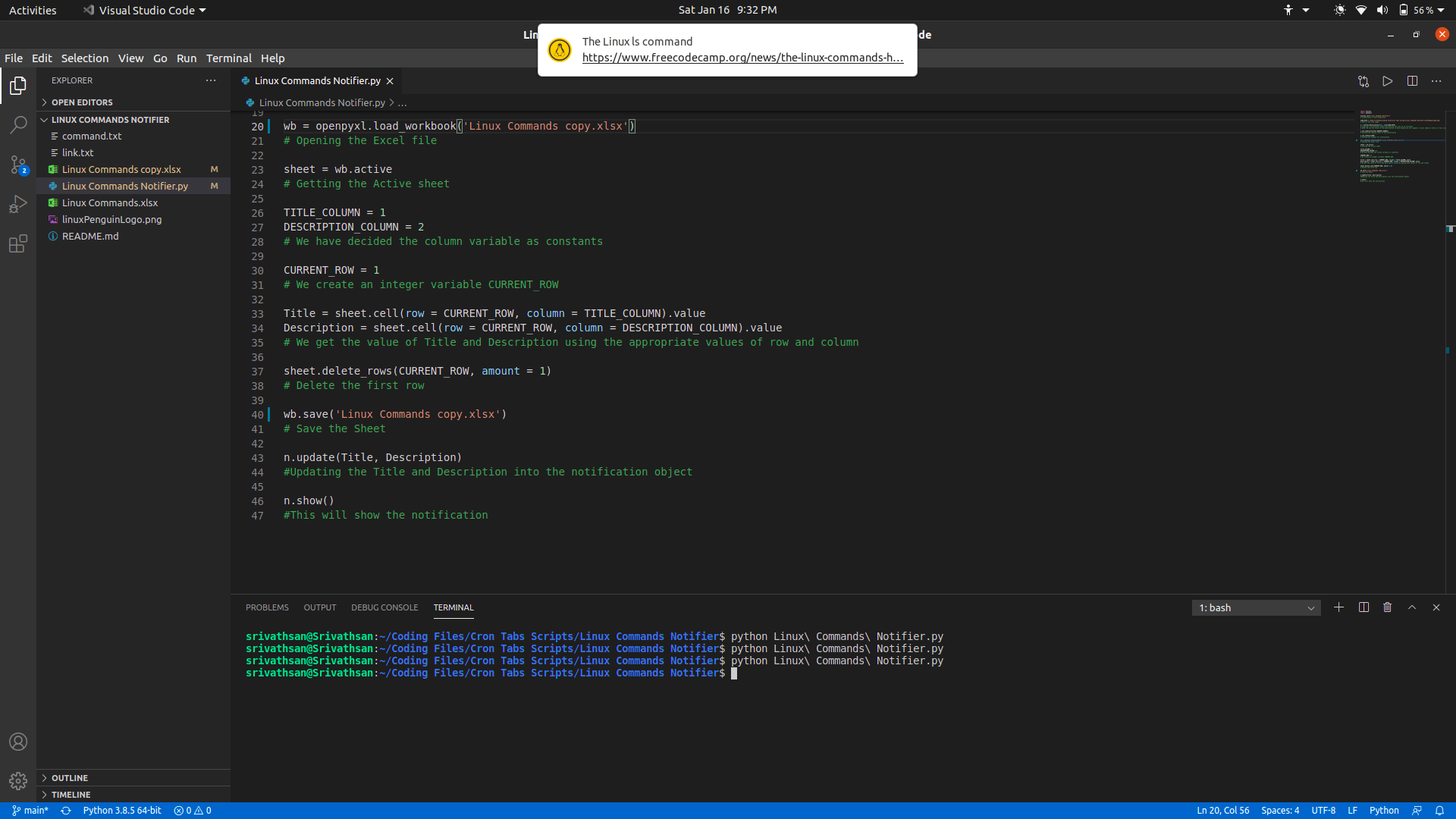This screenshot has height=819, width=1456.
Task: Open the Wi-Fi network icon
Action: 1361,10
